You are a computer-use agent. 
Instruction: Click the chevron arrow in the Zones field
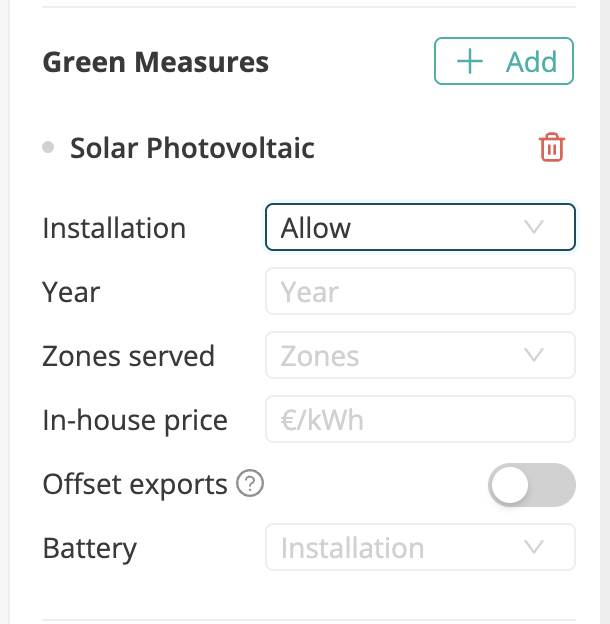534,355
